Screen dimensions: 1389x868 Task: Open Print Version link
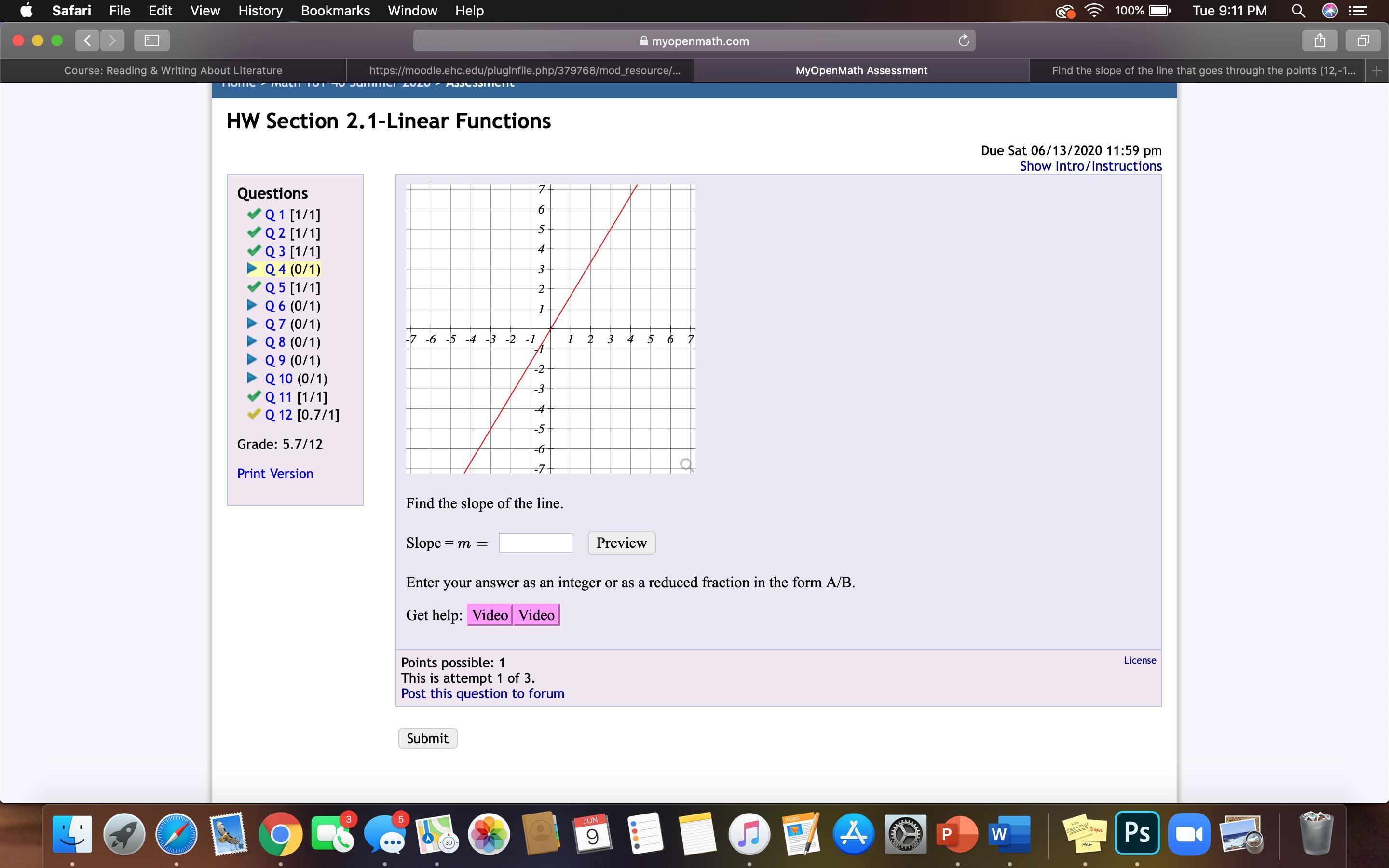(x=275, y=474)
